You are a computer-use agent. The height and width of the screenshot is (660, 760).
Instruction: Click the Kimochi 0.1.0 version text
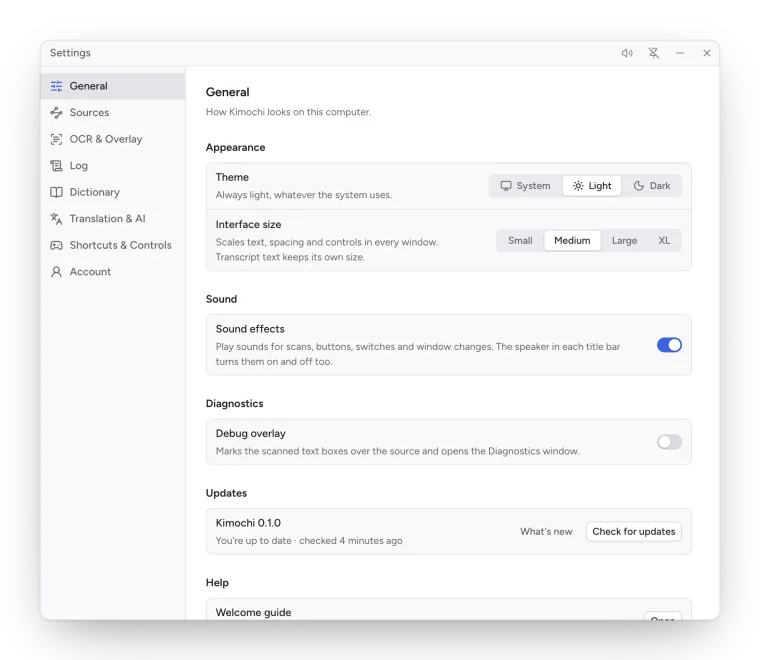coord(248,523)
